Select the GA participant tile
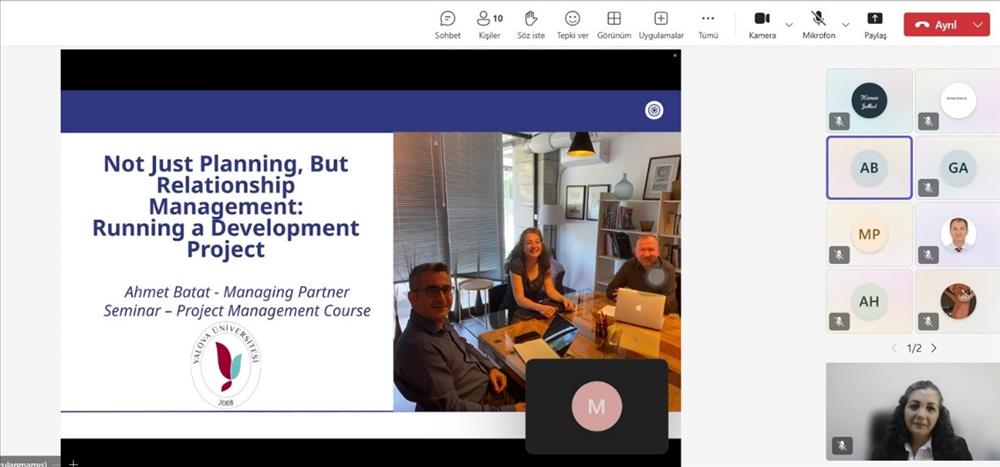1000x467 pixels. [x=958, y=167]
